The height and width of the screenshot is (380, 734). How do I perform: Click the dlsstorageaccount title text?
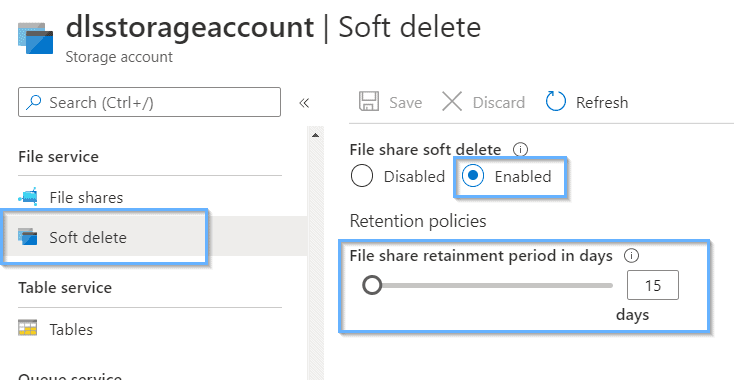[190, 27]
